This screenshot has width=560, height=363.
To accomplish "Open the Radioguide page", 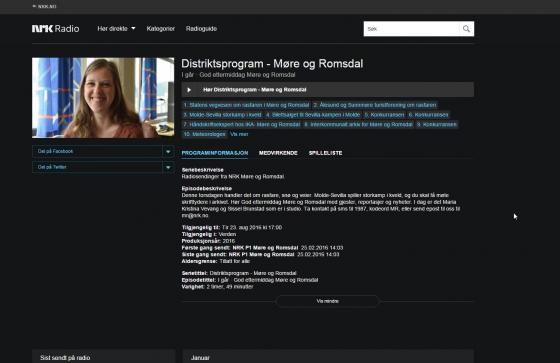I will click(x=201, y=29).
